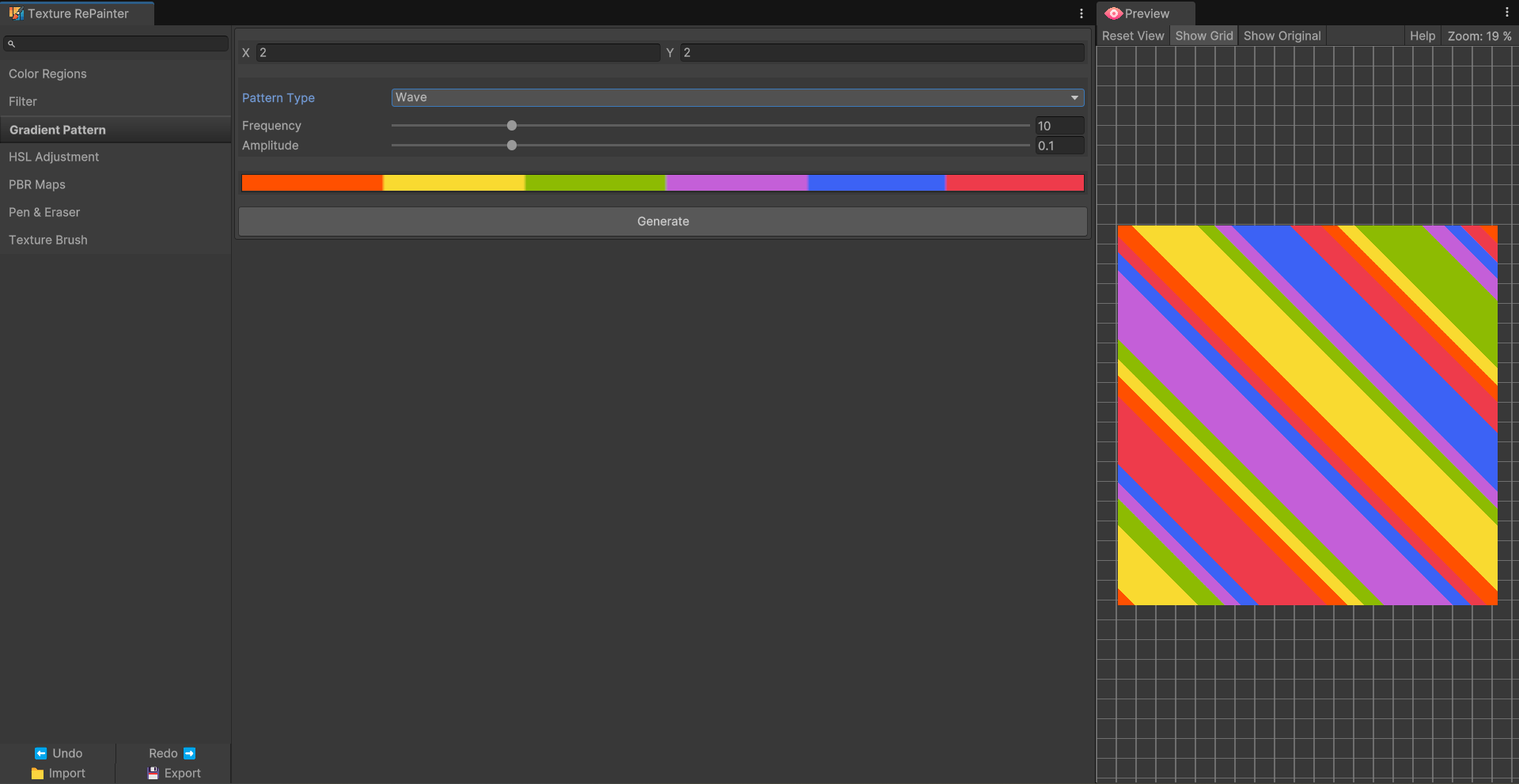Open the HSL Adjustment section
The image size is (1519, 784).
(x=54, y=157)
